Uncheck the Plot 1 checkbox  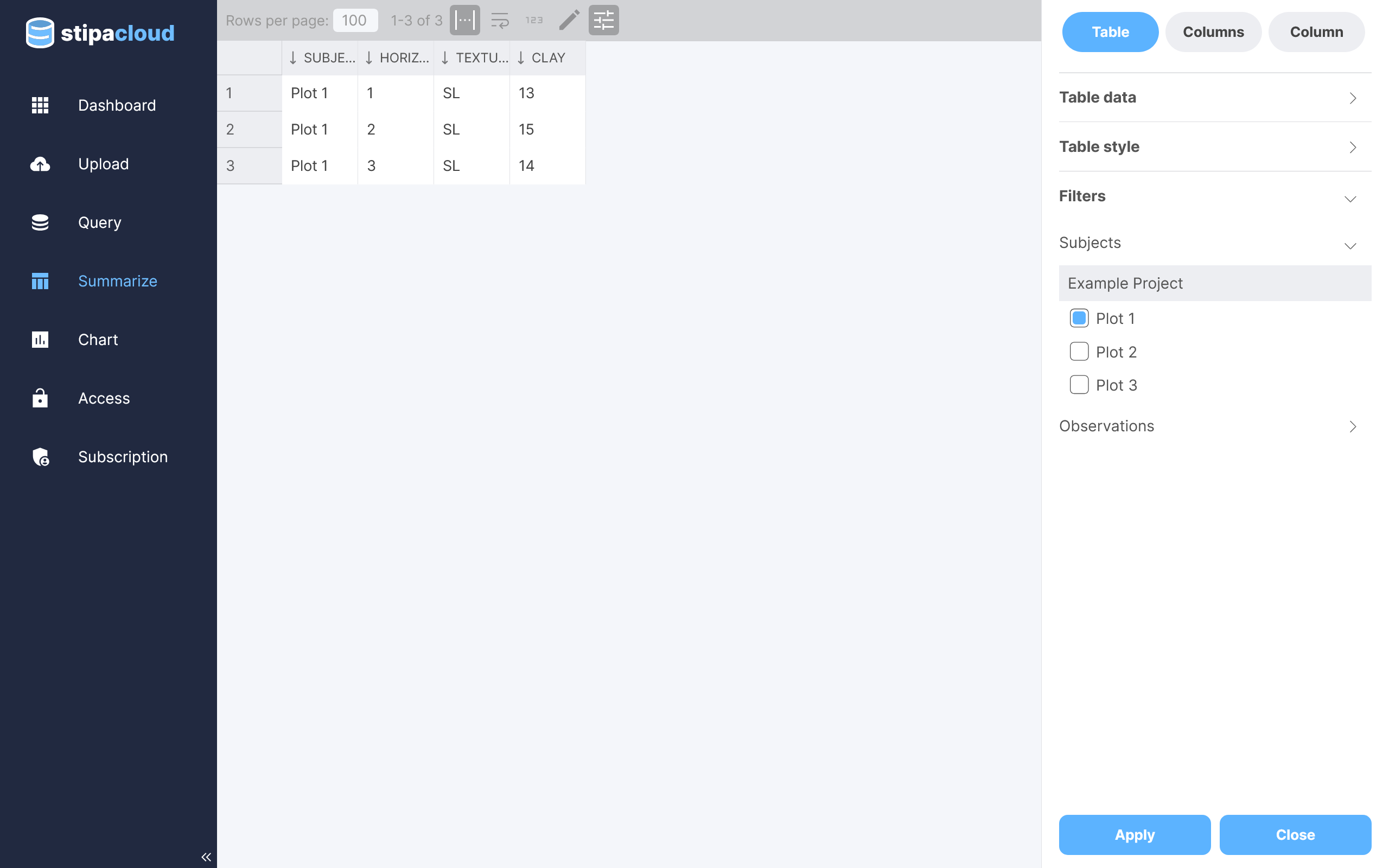pos(1079,318)
